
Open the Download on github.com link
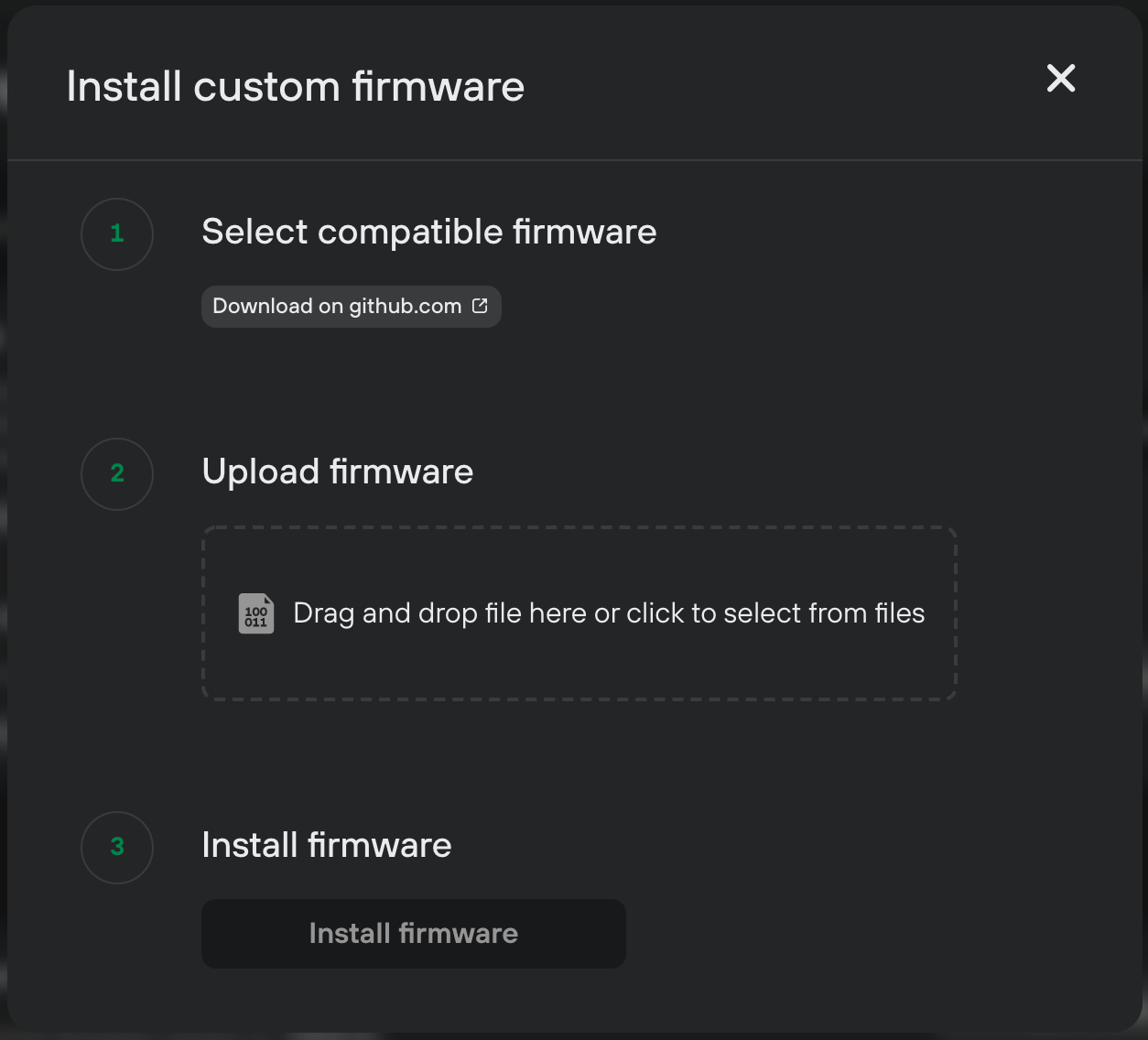351,307
